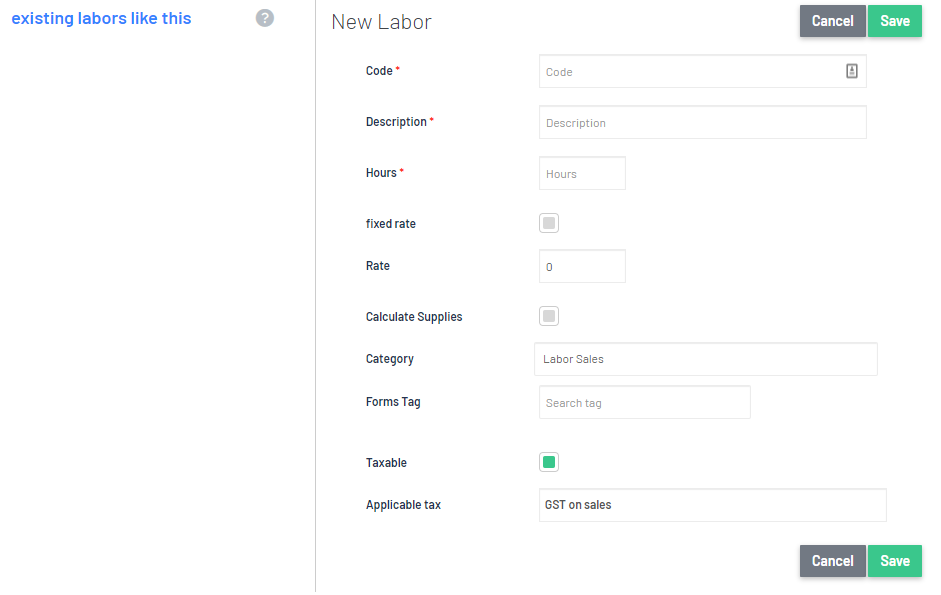Open the Applicable tax dropdown
Screen dimensions: 941x595
click(712, 505)
